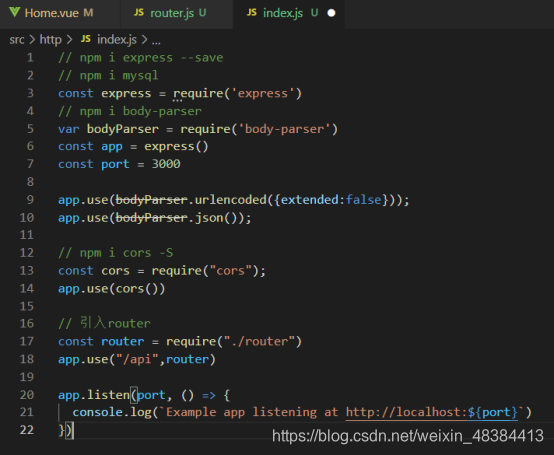Switch to the Home.vue tab

click(60, 13)
